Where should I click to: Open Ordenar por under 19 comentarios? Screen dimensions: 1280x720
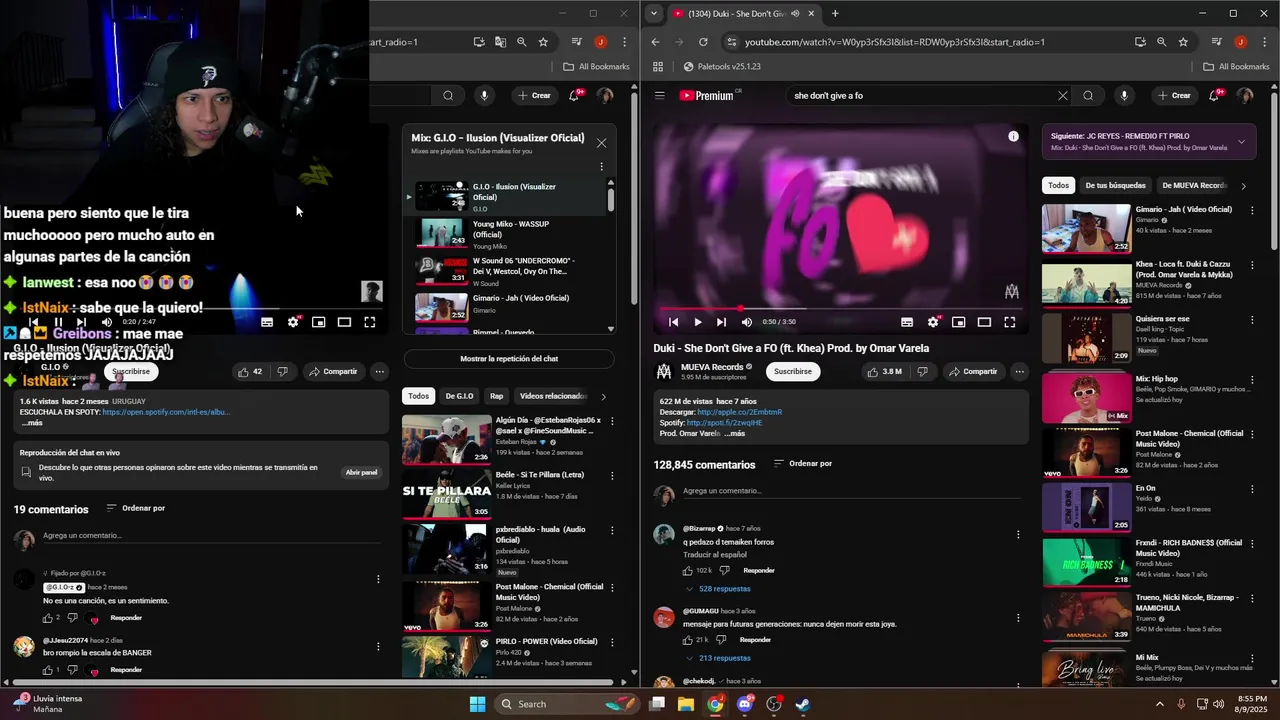click(x=135, y=508)
